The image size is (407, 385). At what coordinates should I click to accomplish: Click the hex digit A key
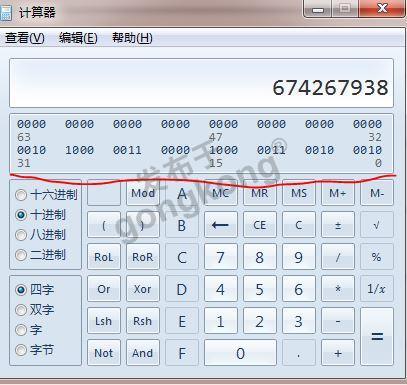[x=182, y=193]
